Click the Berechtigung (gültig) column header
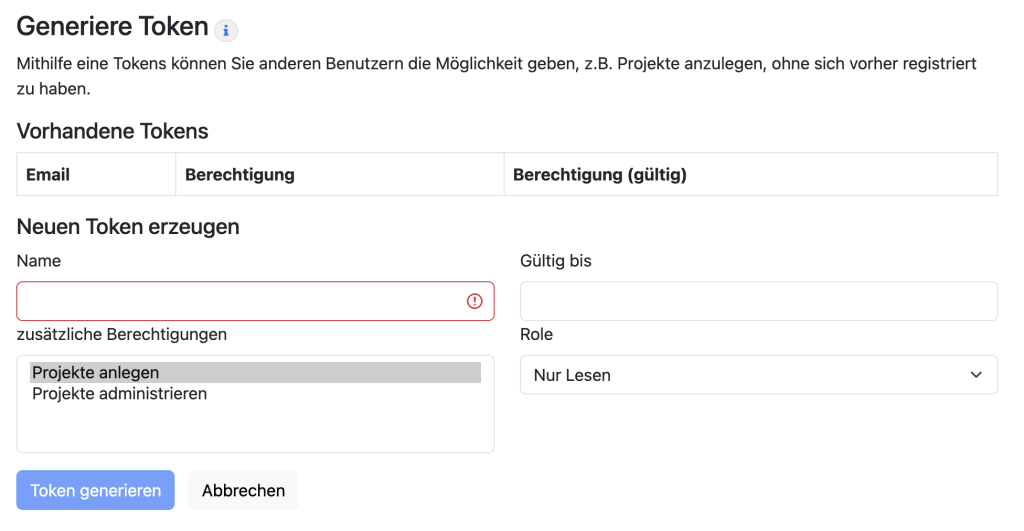This screenshot has height=531, width=1024. click(x=600, y=175)
